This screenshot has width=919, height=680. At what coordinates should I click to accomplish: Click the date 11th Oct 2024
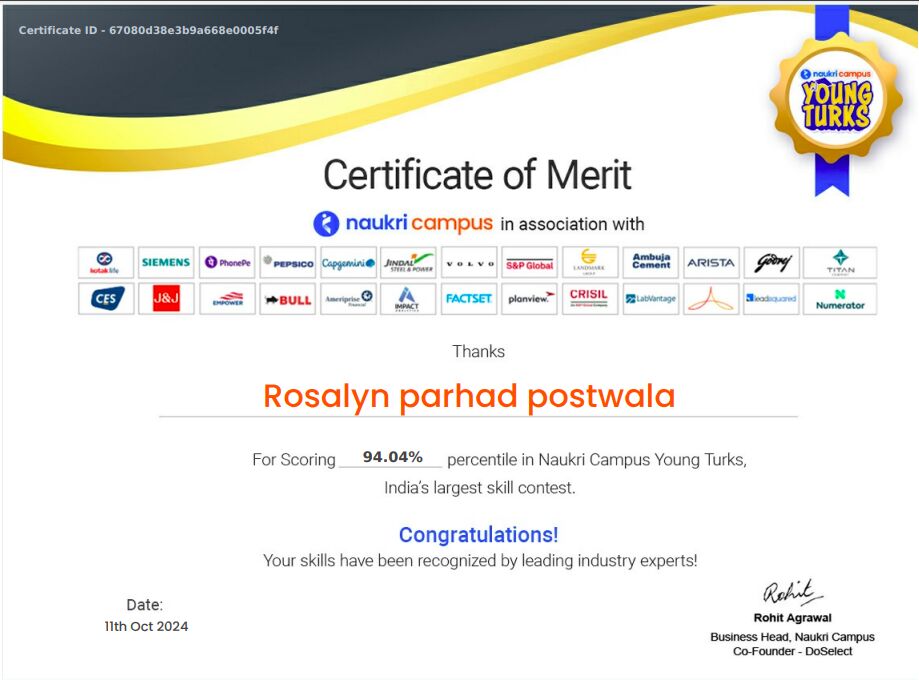[146, 627]
